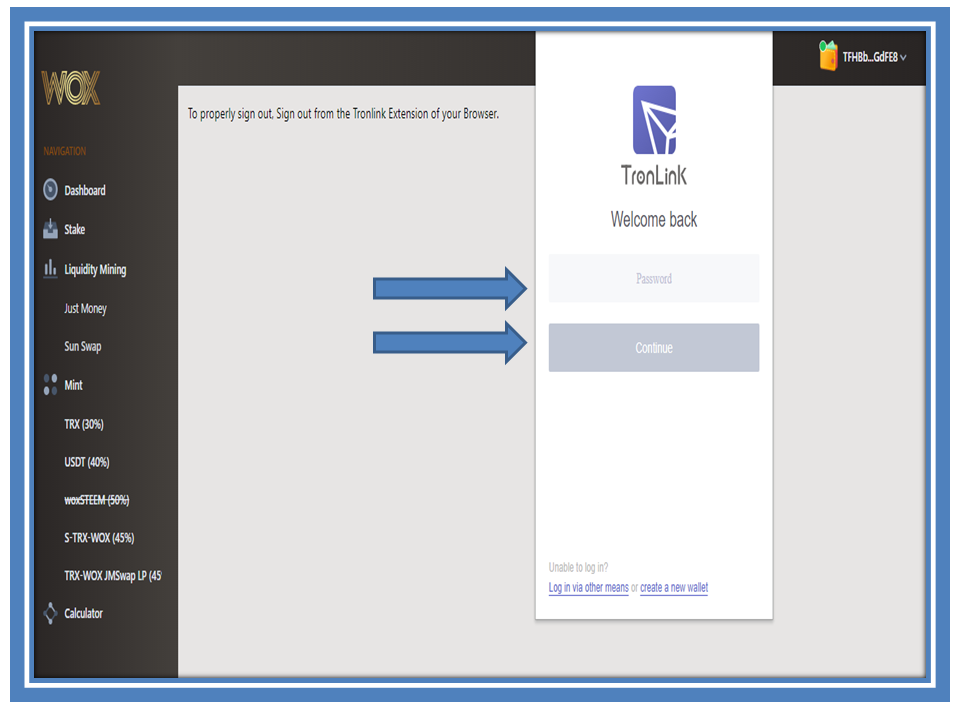The height and width of the screenshot is (720, 960).
Task: Click the Liquidity Mining bar chart icon
Action: [50, 268]
